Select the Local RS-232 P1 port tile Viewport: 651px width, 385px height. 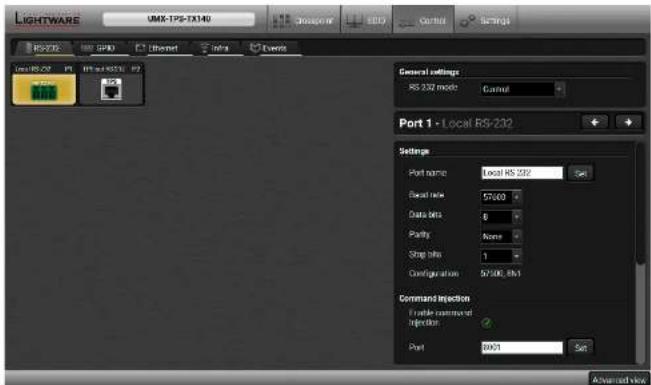pyautogui.click(x=44, y=84)
